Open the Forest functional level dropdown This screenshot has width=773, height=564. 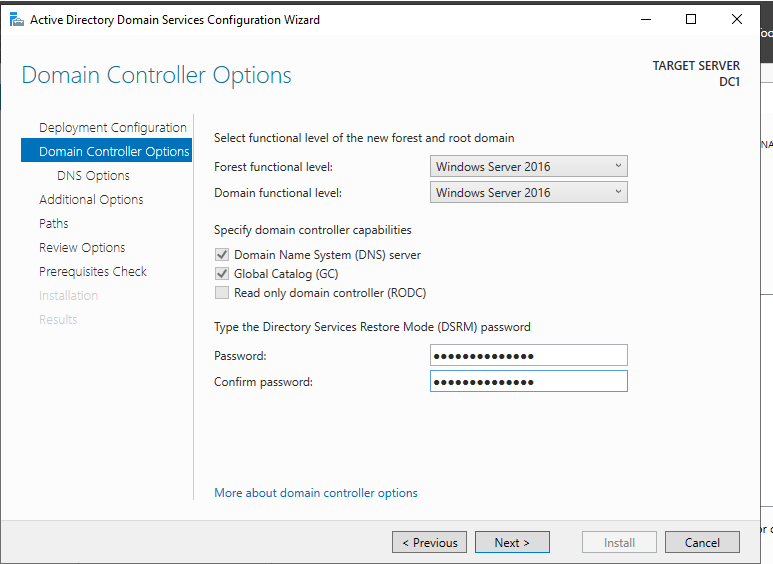528,167
